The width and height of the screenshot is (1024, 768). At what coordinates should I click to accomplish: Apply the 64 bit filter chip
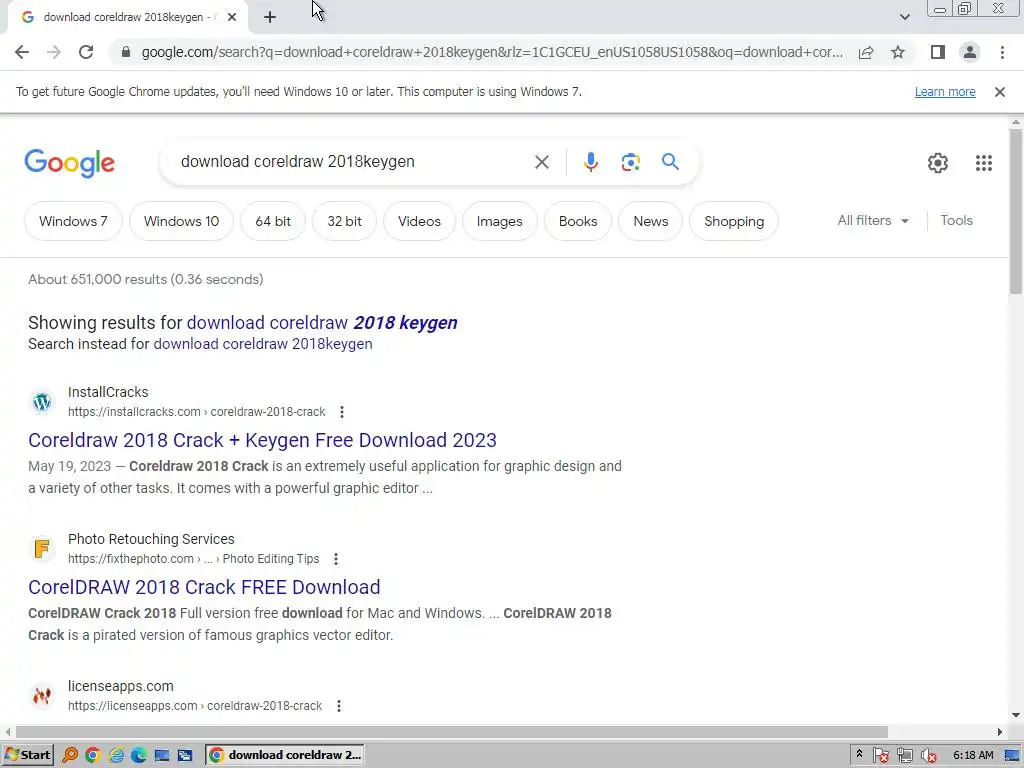(273, 221)
